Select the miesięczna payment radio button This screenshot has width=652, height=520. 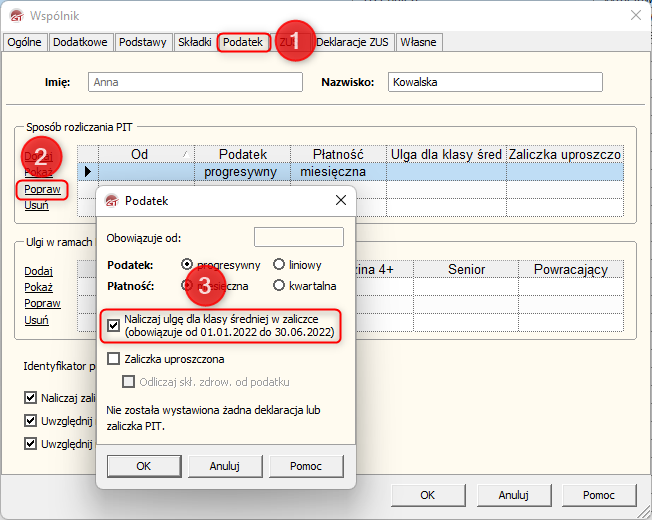(x=187, y=285)
